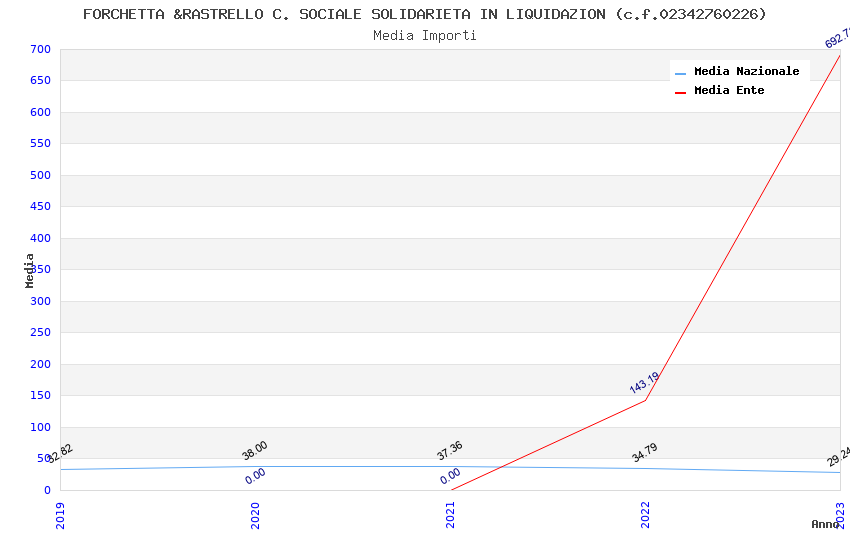Viewport: 850px width, 550px height.
Task: Click the blue Media Nazionale legend swatch
Action: (680, 73)
